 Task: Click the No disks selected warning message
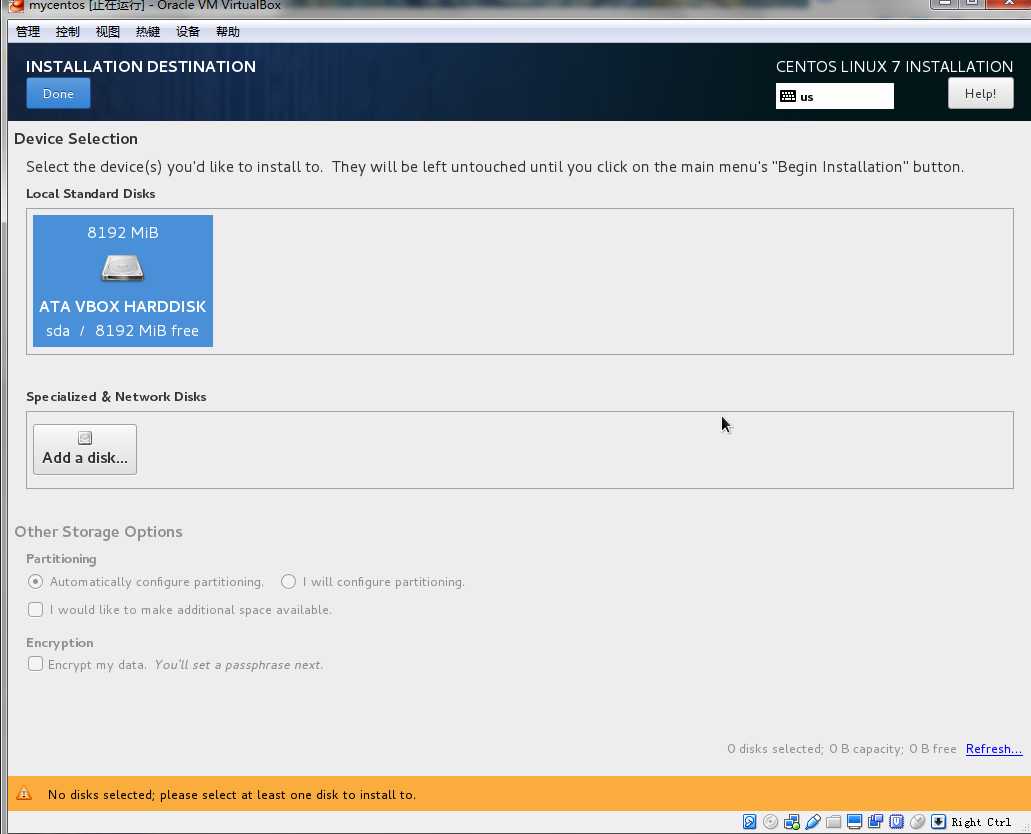point(231,795)
